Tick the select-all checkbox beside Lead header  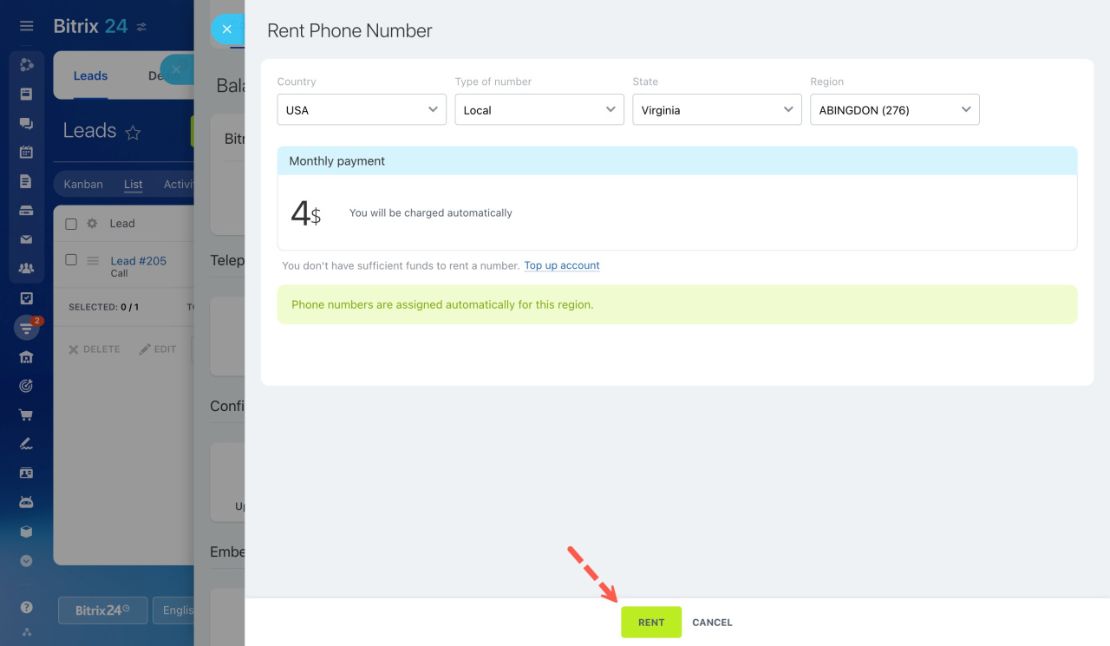point(71,224)
